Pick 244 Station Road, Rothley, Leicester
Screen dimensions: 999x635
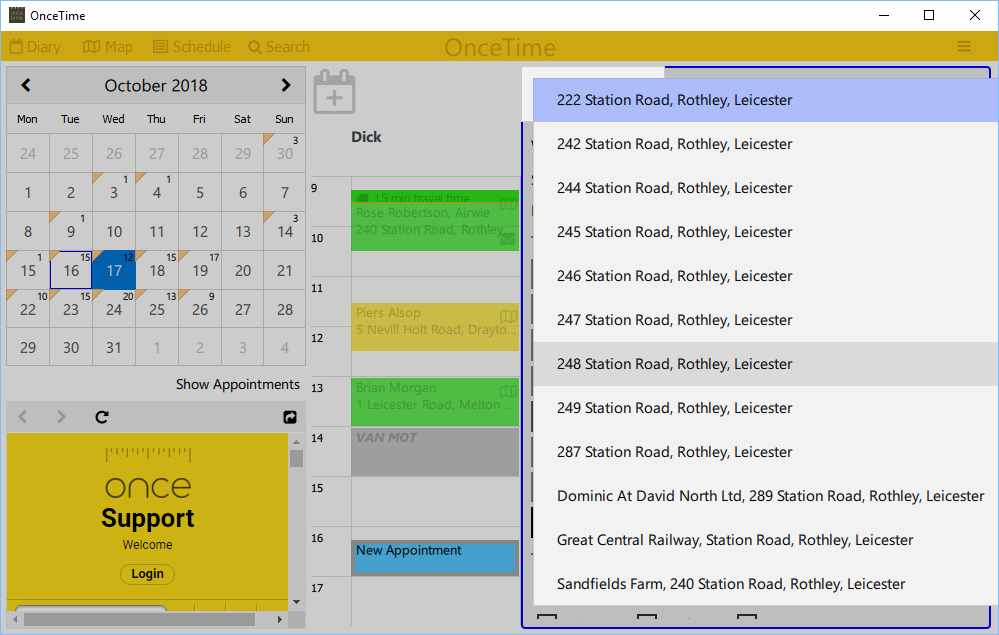[766, 188]
